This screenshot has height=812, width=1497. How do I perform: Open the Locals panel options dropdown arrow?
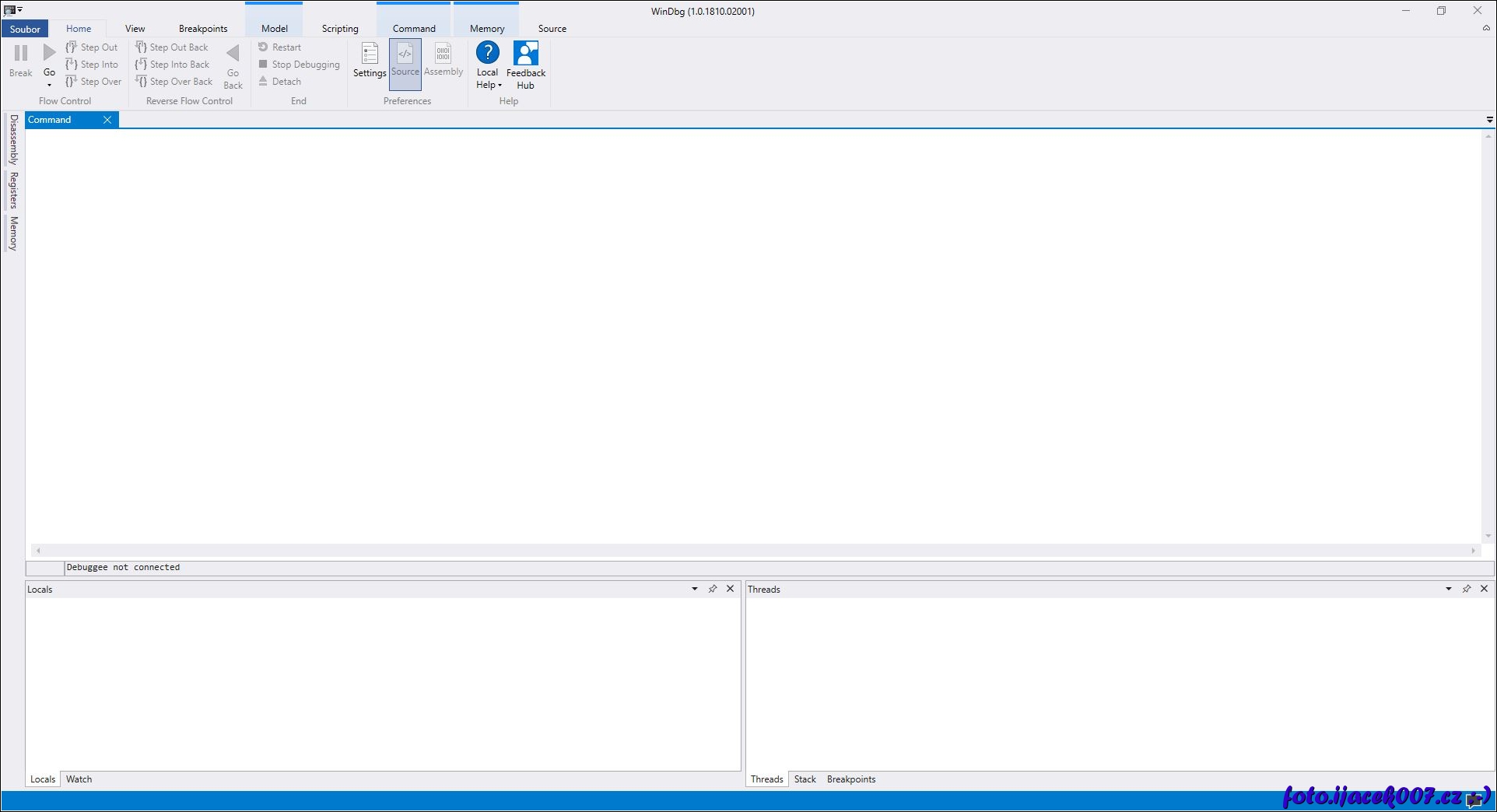click(694, 589)
